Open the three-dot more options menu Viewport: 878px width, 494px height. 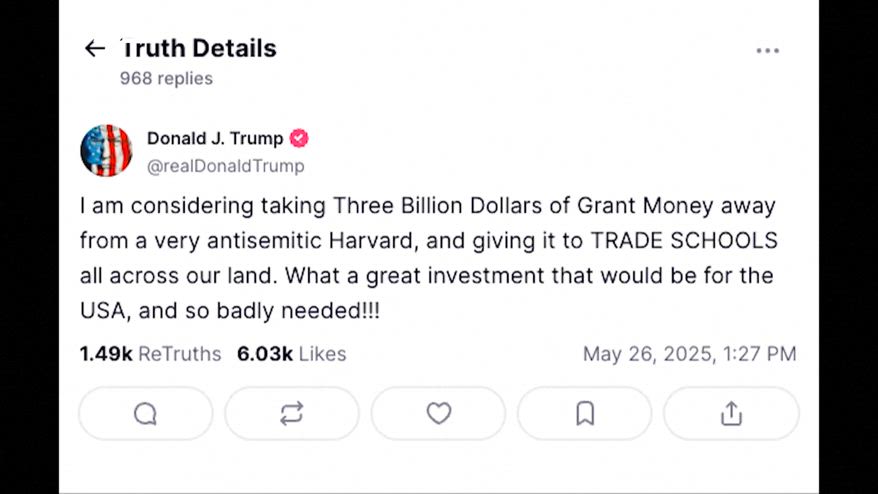tap(767, 50)
